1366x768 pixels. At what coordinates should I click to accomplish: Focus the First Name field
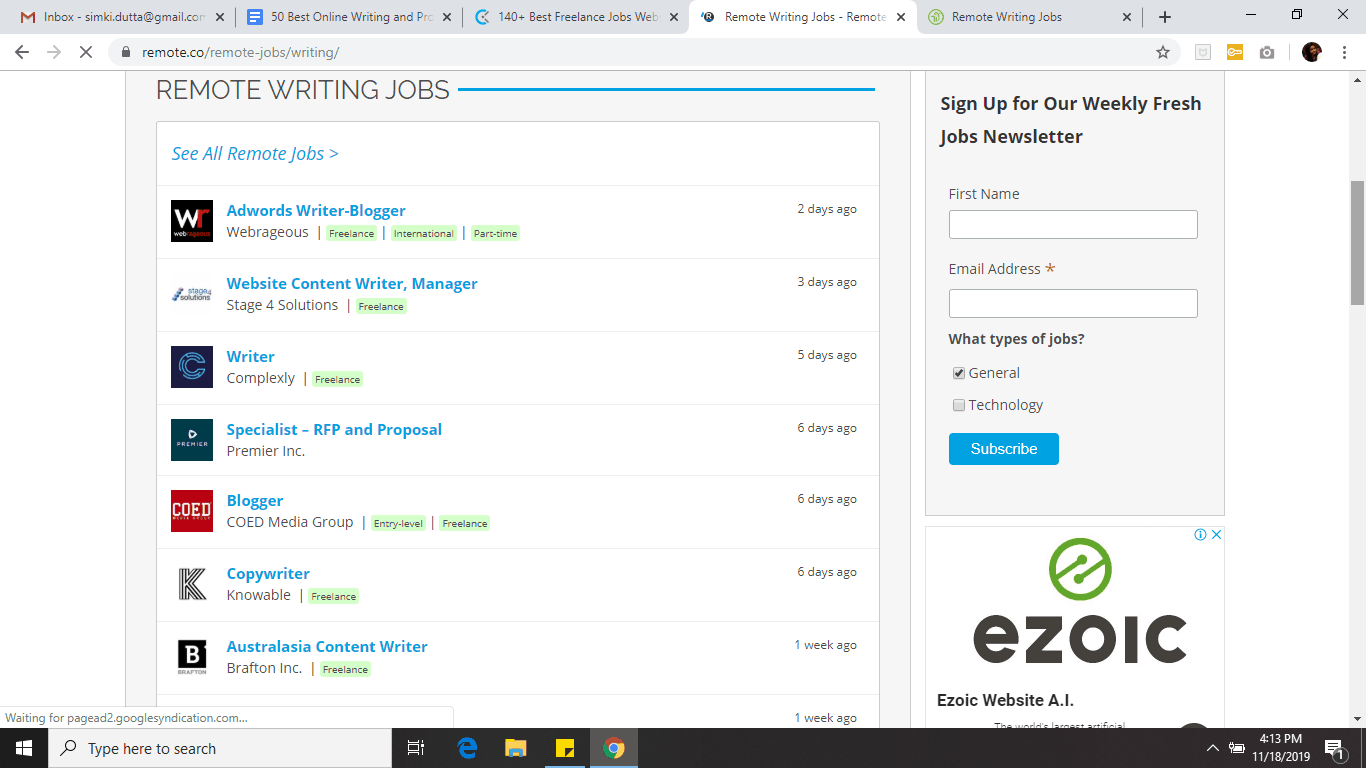point(1073,224)
